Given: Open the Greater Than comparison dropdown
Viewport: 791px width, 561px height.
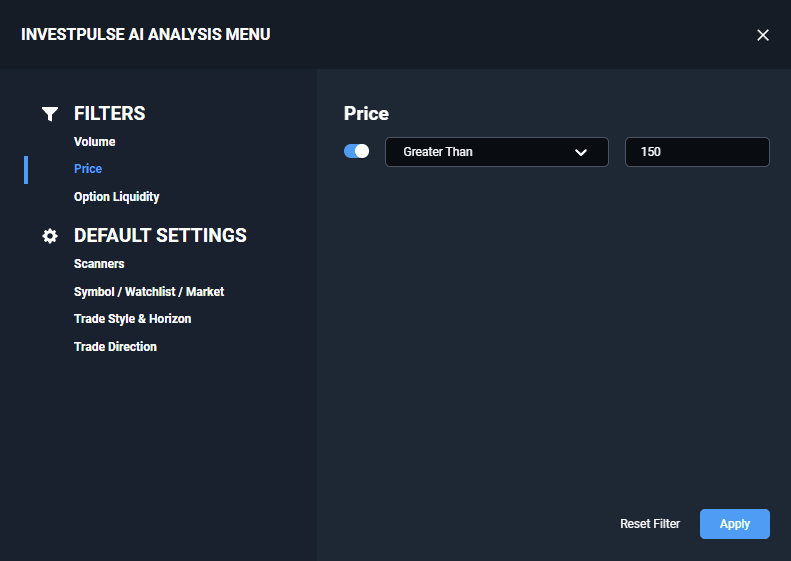Looking at the screenshot, I should pyautogui.click(x=496, y=152).
